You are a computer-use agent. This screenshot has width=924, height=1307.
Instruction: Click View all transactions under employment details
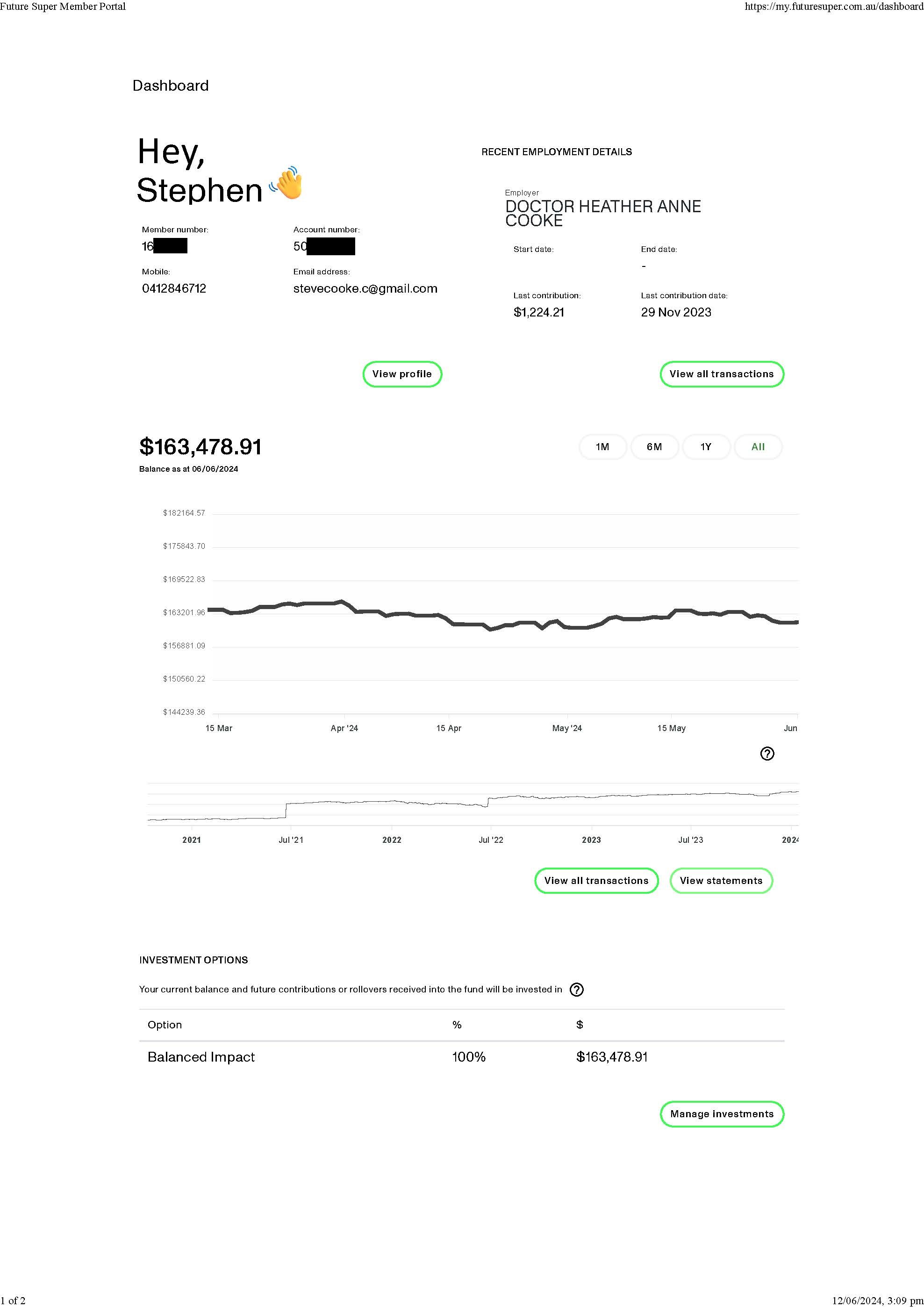[x=721, y=374]
